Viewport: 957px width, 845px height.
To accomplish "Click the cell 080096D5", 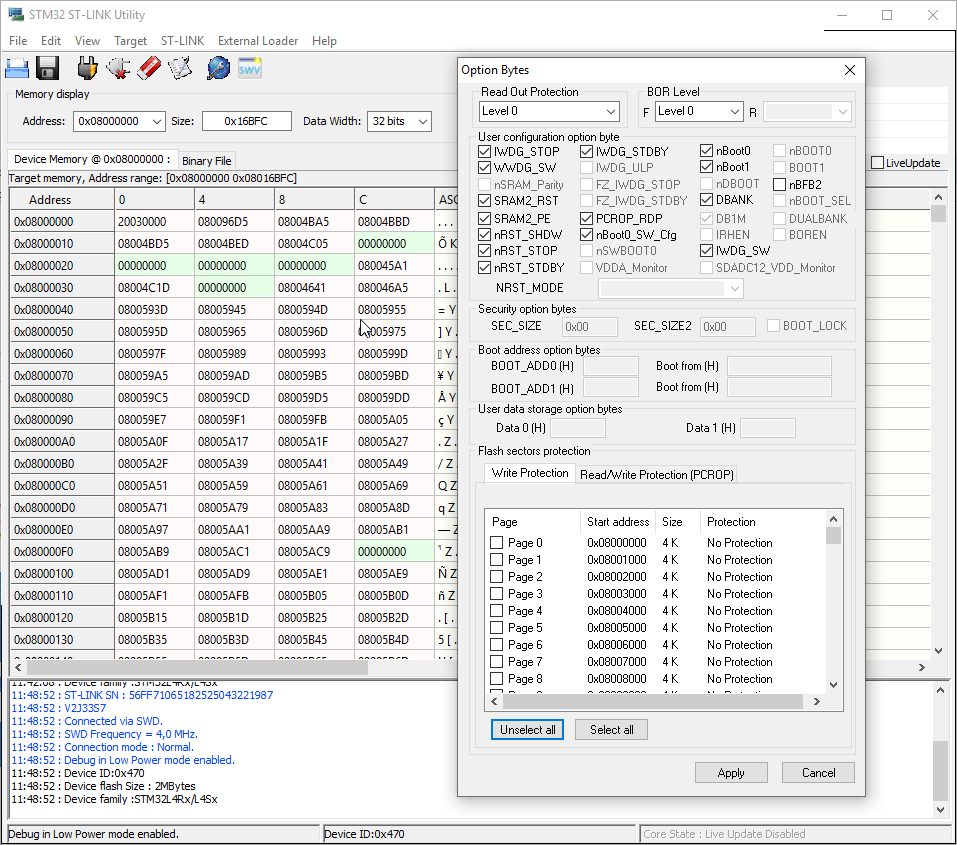I will coord(234,222).
